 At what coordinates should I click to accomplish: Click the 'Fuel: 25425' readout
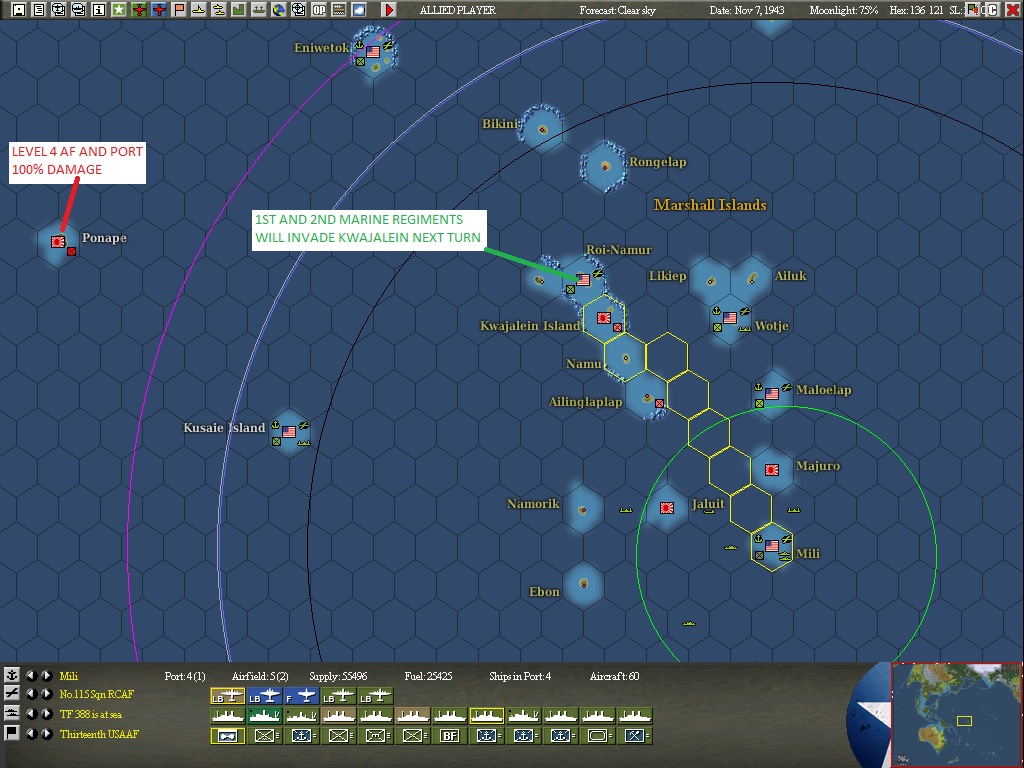pyautogui.click(x=428, y=676)
